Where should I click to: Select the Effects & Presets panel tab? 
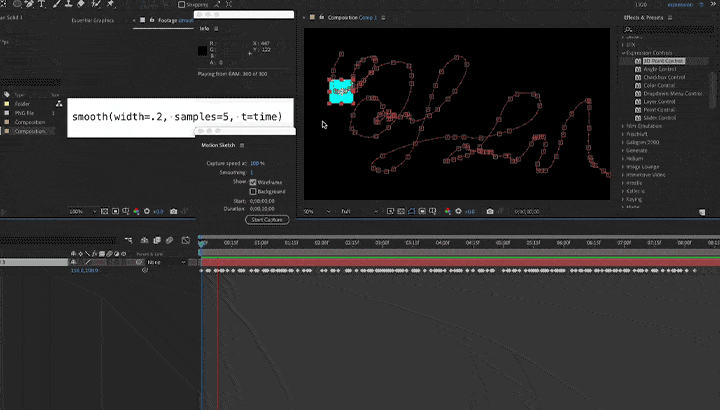point(643,17)
